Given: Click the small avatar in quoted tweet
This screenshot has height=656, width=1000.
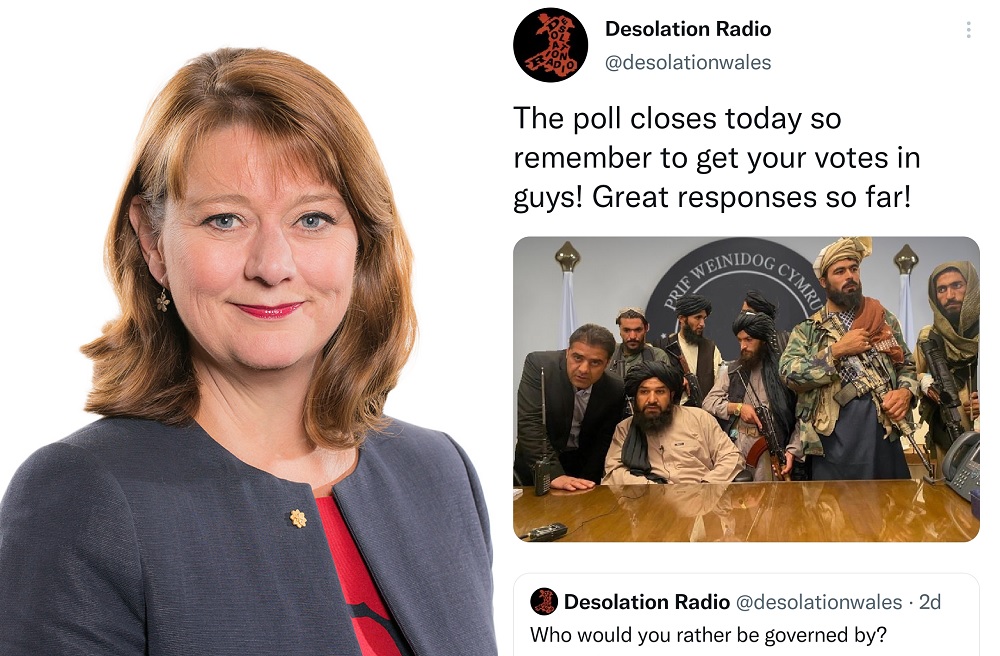Looking at the screenshot, I should pyautogui.click(x=544, y=601).
